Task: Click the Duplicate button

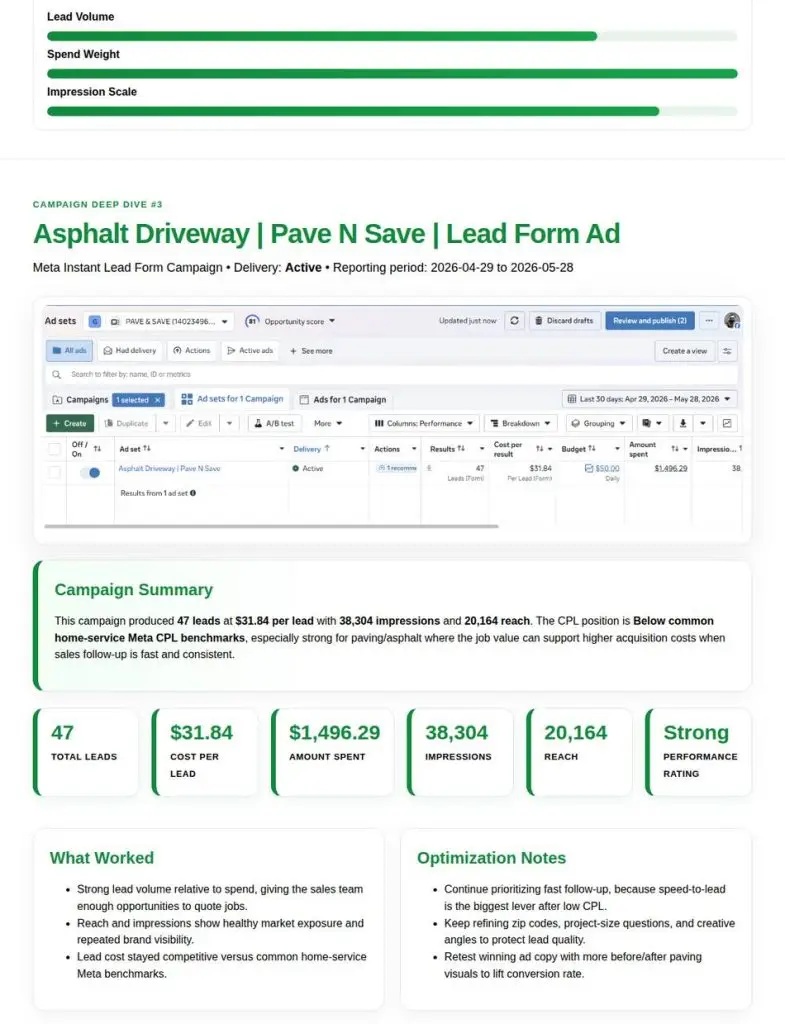Action: [x=127, y=423]
